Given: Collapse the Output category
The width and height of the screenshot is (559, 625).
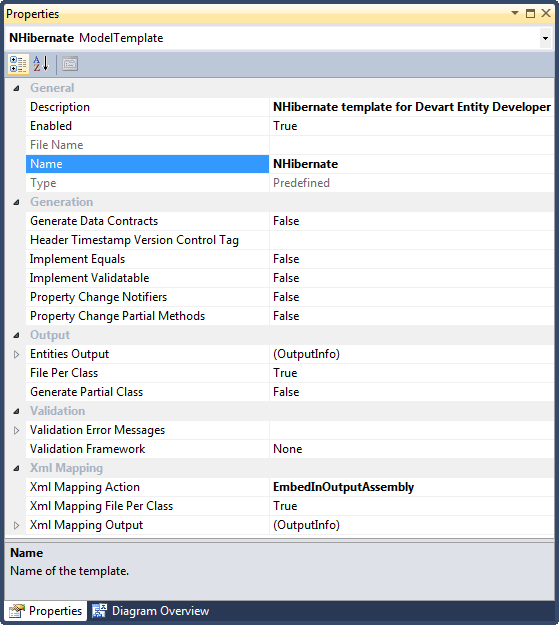Looking at the screenshot, I should pyautogui.click(x=16, y=335).
